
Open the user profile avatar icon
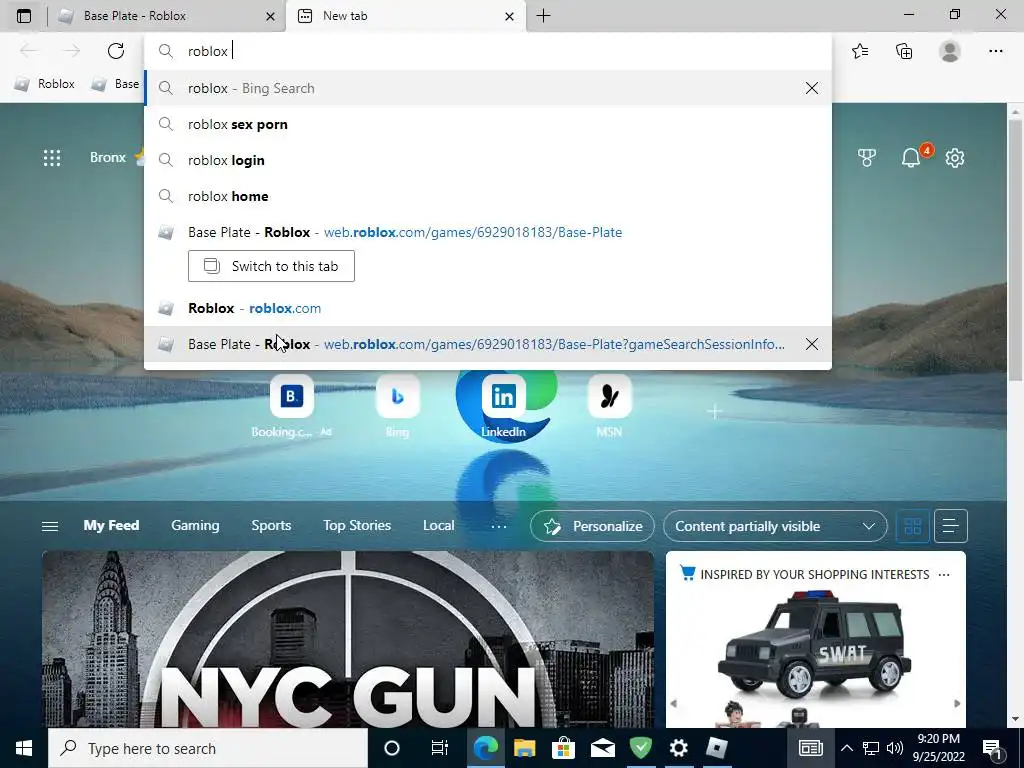coord(950,51)
